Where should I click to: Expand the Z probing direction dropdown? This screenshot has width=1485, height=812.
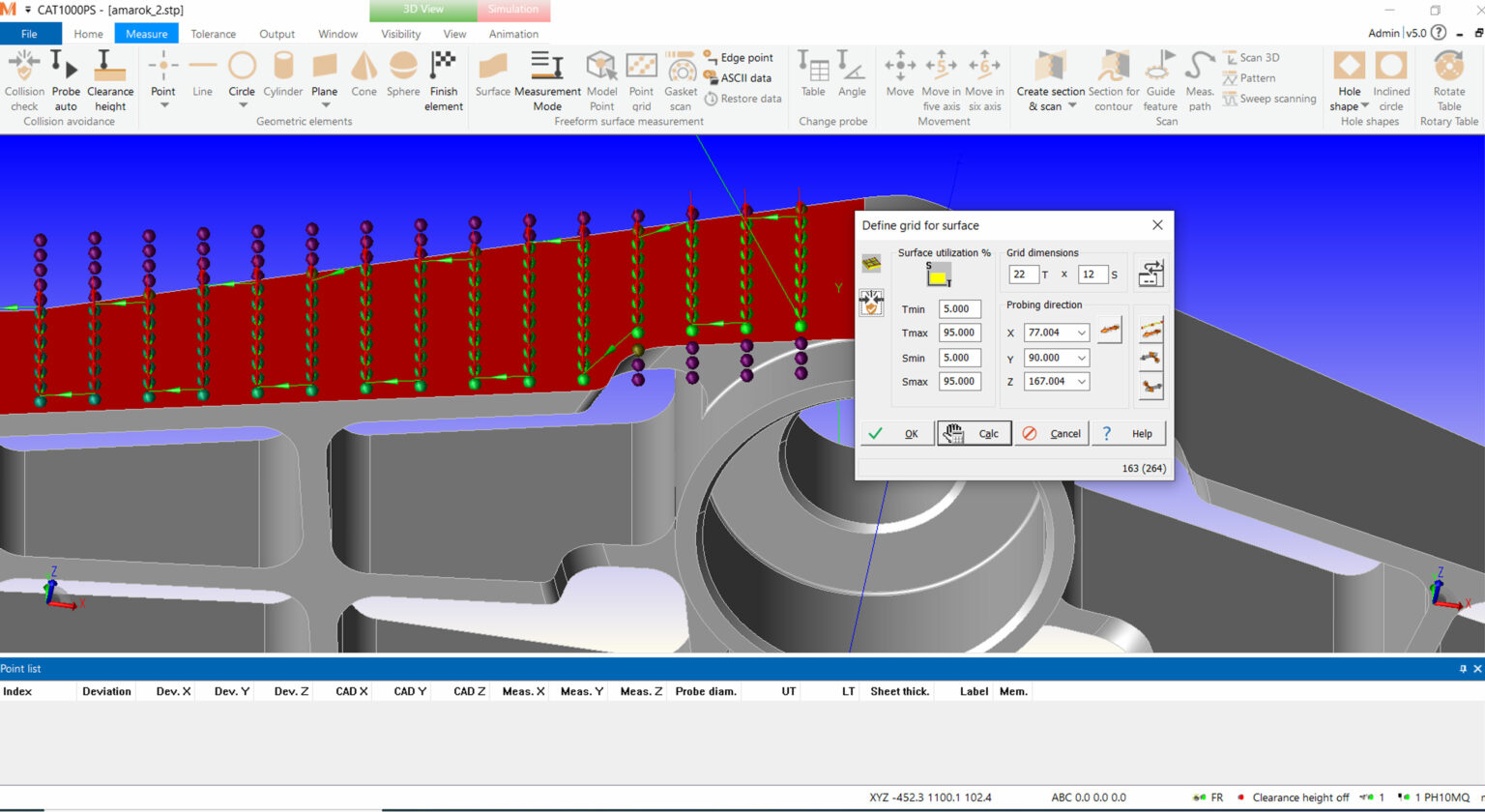(x=1081, y=382)
